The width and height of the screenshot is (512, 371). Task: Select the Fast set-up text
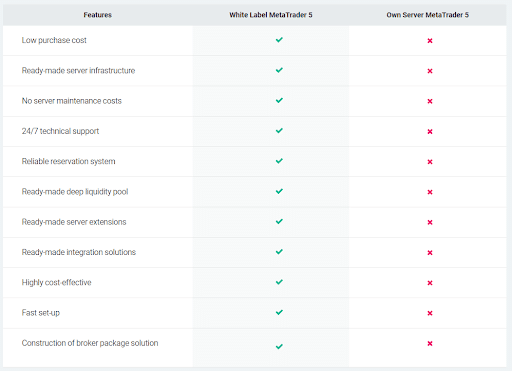[x=41, y=313]
